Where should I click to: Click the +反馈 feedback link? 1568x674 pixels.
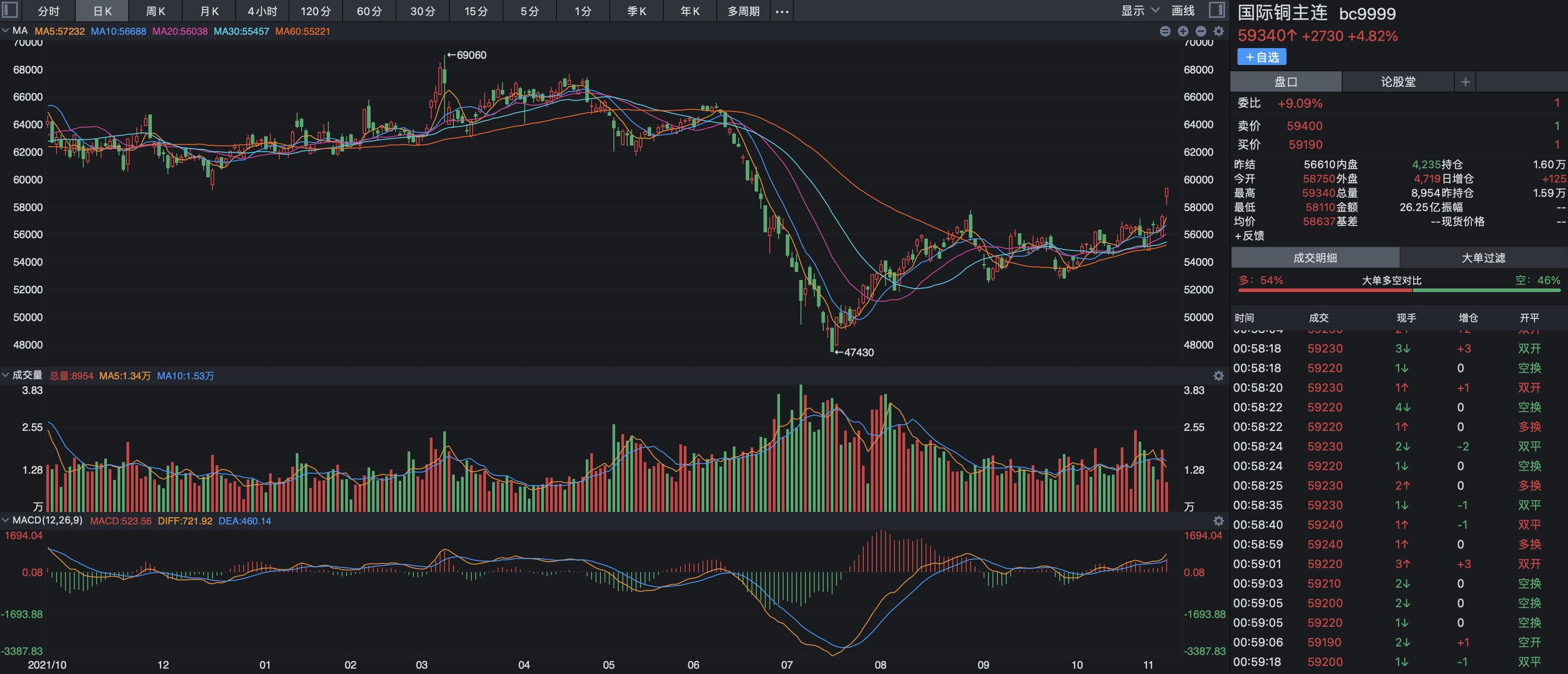pyautogui.click(x=1249, y=235)
